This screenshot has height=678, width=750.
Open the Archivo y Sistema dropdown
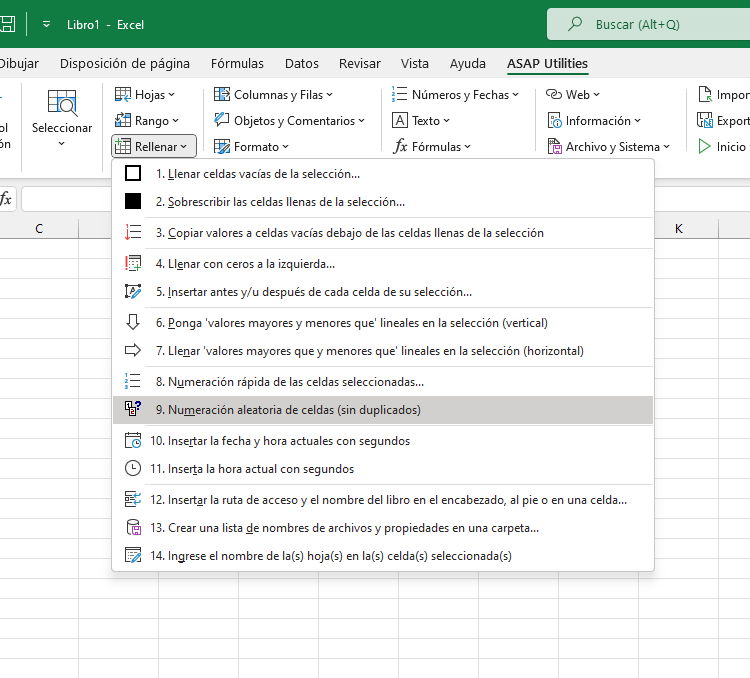coord(608,146)
